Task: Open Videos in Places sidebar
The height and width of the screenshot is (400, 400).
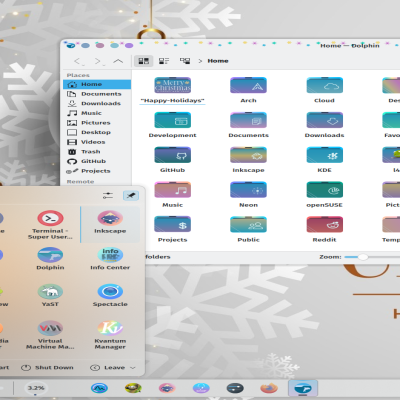Action: (x=97, y=142)
